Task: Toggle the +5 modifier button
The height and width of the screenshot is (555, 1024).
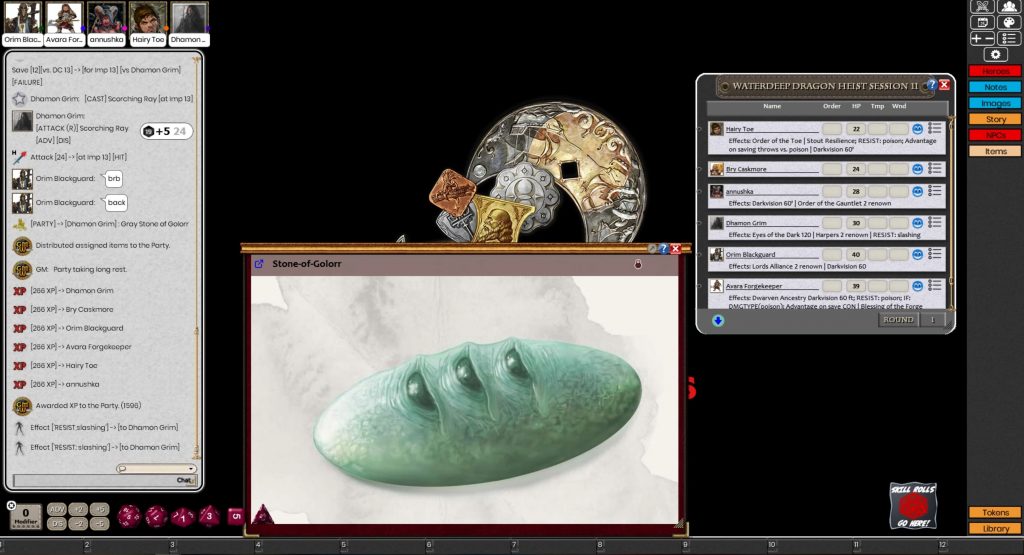Action: [x=100, y=509]
